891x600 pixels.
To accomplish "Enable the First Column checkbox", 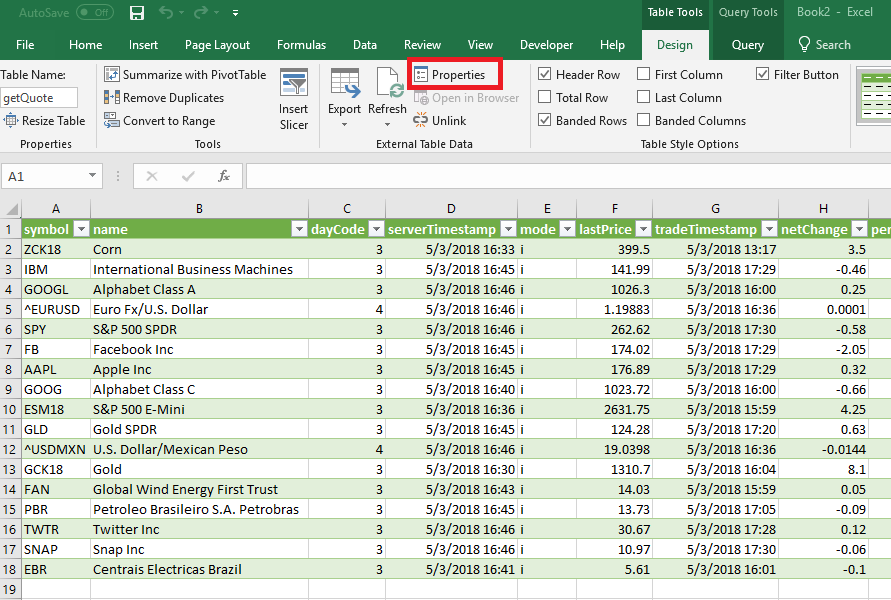I will (x=643, y=74).
